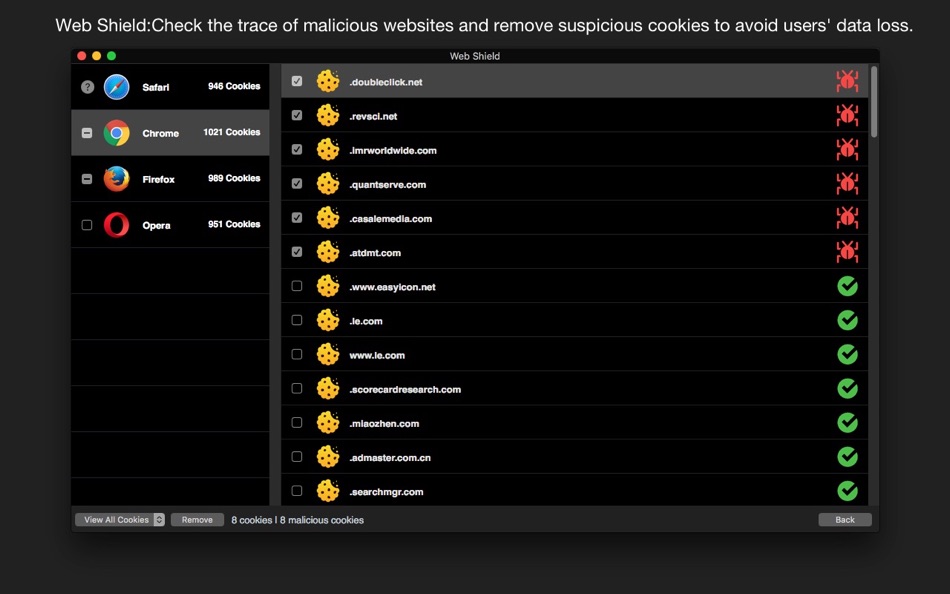Click the cookie icon for .atdmt.com
950x594 pixels.
coord(328,252)
